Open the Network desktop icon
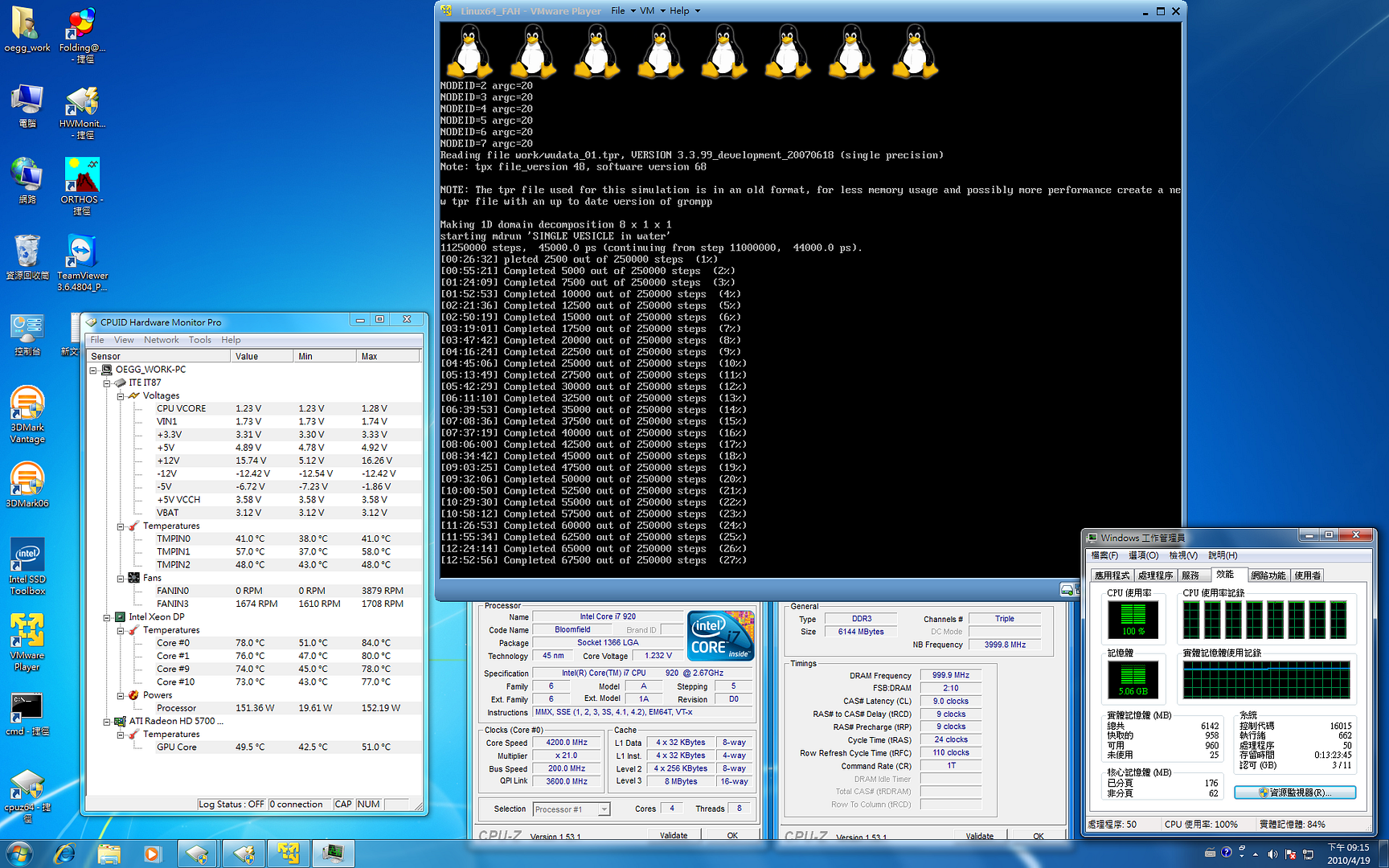 pos(27,182)
